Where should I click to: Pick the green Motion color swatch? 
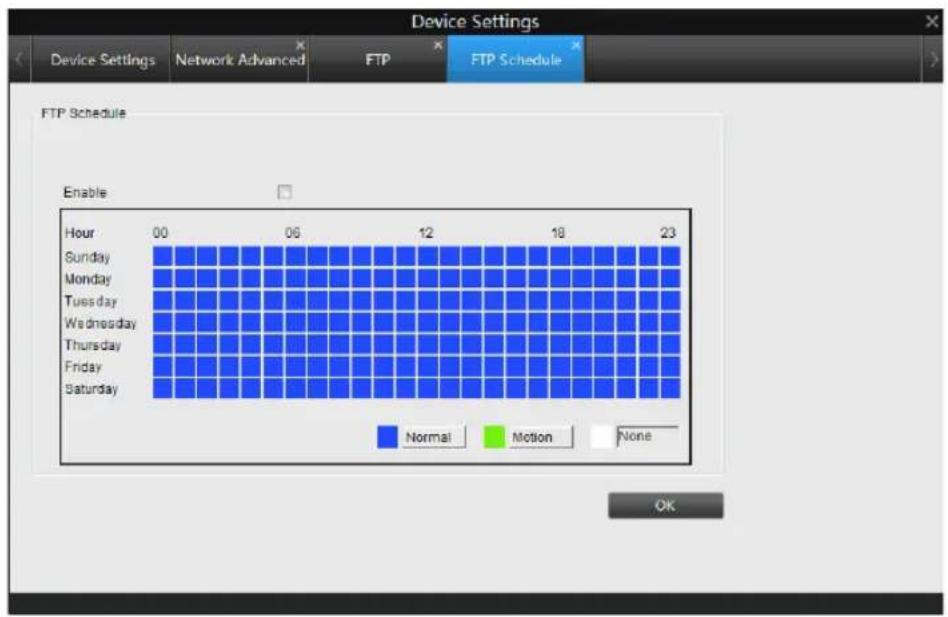click(494, 436)
